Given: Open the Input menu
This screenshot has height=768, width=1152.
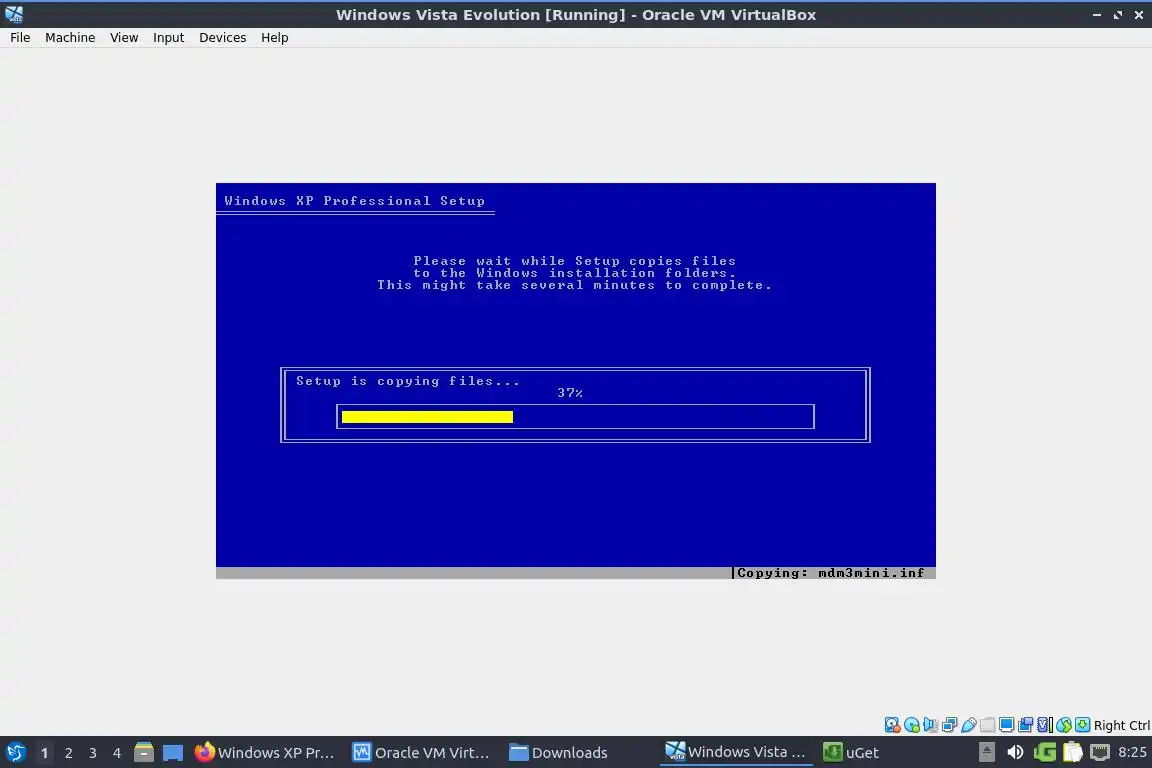Looking at the screenshot, I should coord(168,37).
